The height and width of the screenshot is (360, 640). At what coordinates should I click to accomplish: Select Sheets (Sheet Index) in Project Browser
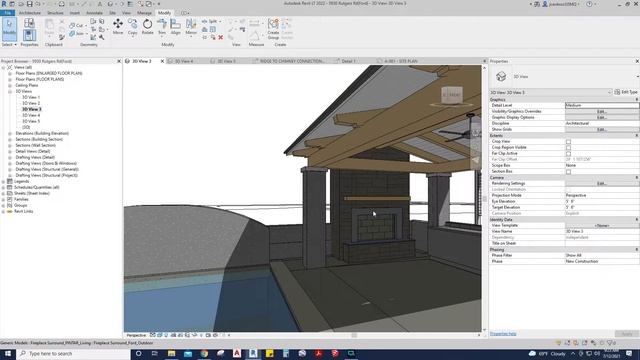32,193
